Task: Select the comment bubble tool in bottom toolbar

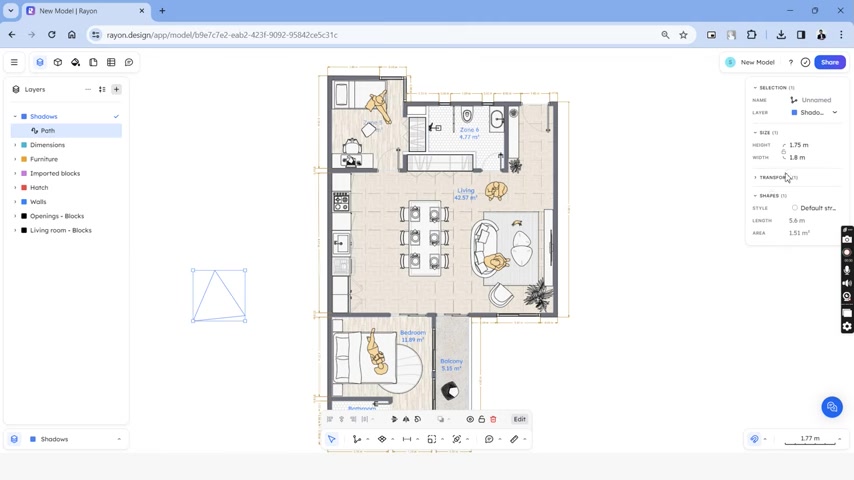Action: [489, 439]
